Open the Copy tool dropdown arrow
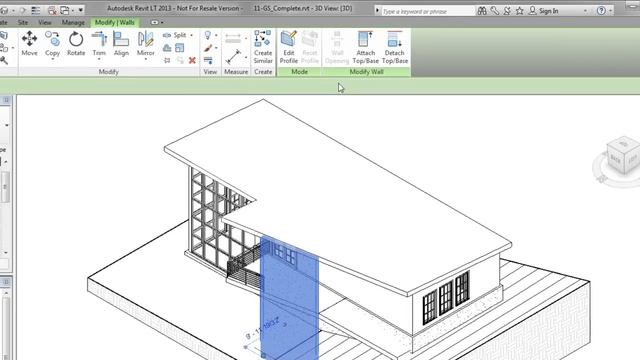640x360 pixels. pyautogui.click(x=52, y=60)
